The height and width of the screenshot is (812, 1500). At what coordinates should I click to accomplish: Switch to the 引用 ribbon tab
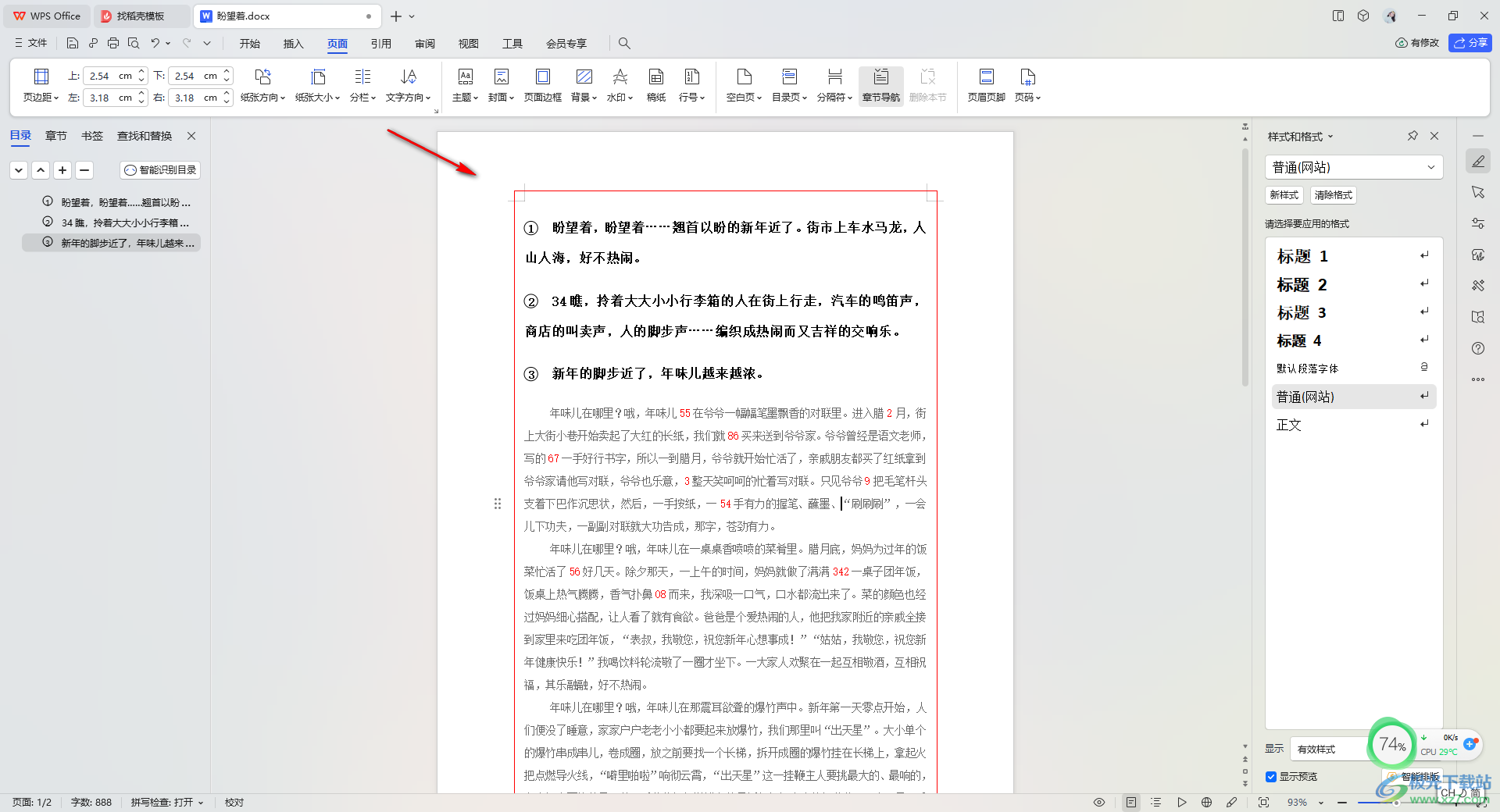coord(381,44)
